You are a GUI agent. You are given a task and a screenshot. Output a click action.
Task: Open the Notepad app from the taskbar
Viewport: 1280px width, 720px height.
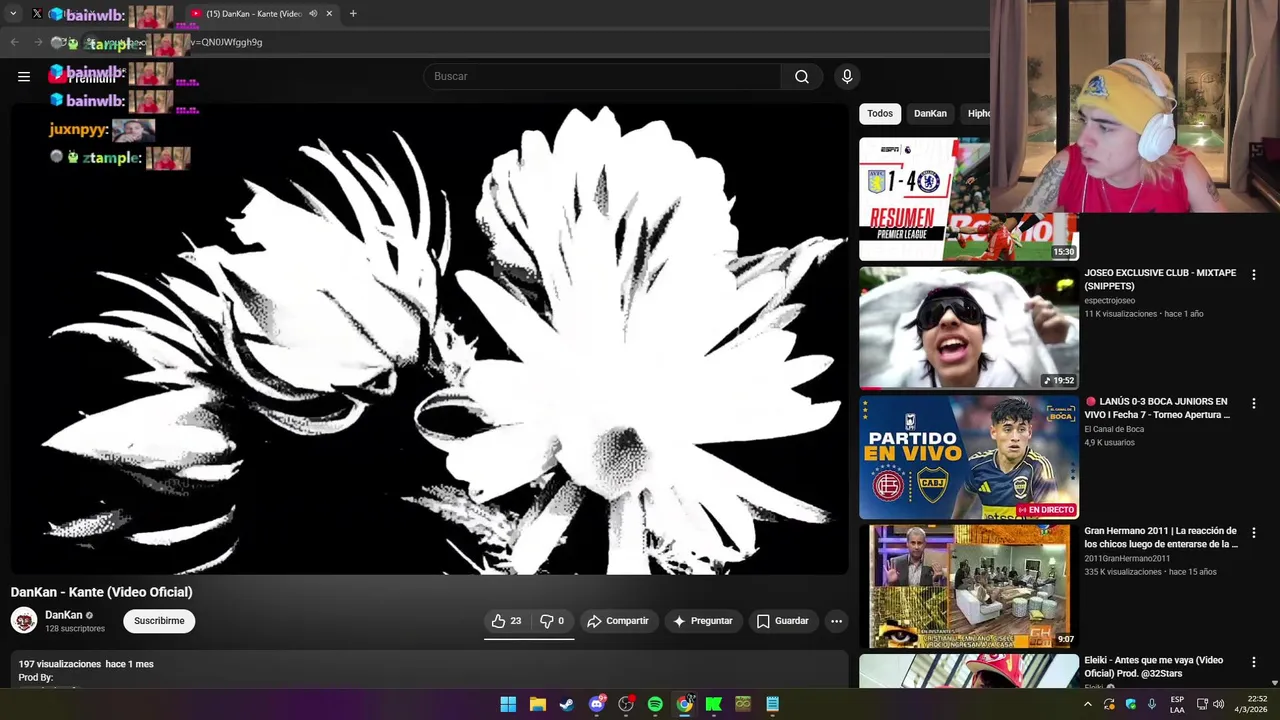point(772,704)
